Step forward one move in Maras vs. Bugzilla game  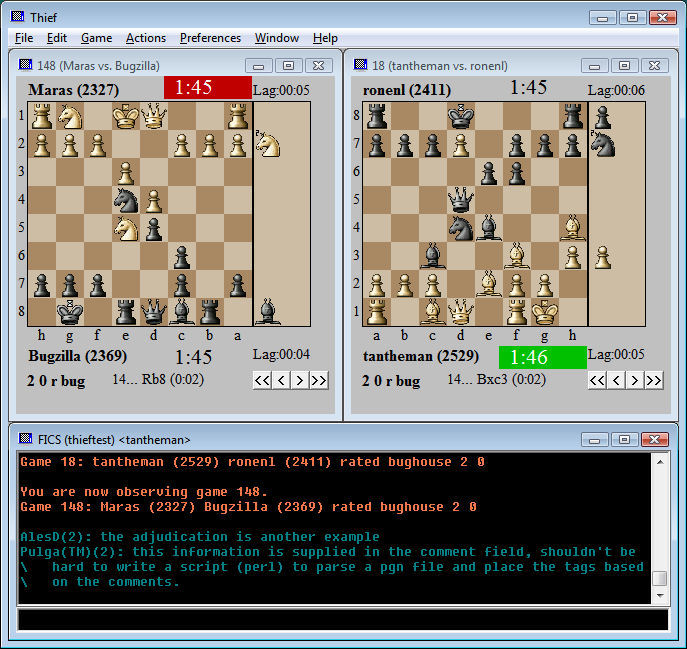[x=300, y=380]
